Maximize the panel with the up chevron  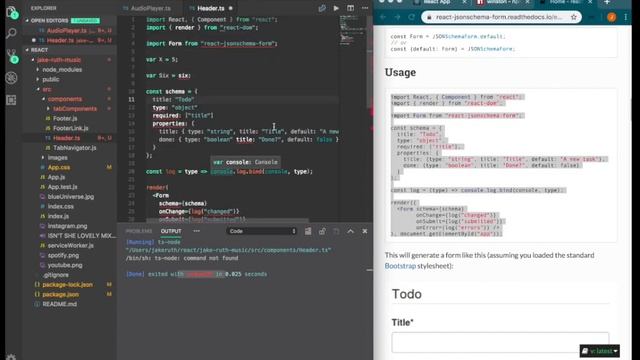[x=350, y=231]
